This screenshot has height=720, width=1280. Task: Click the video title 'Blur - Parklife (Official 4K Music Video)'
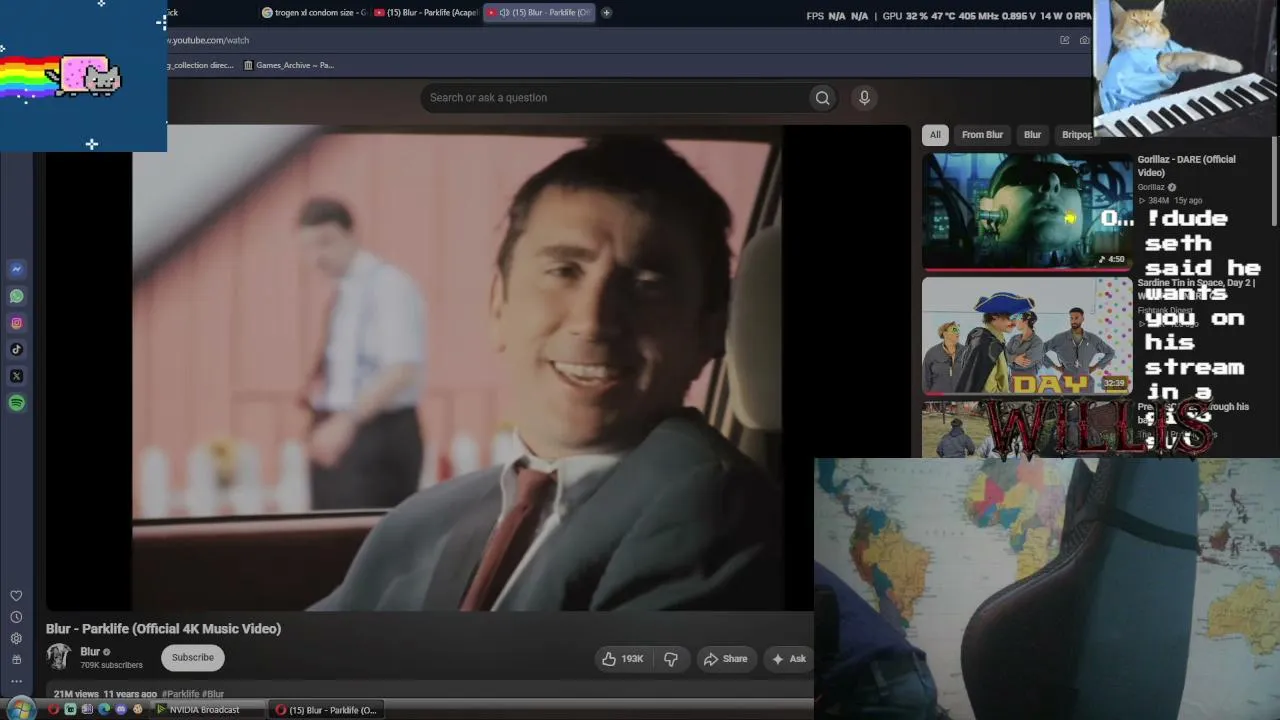(x=164, y=629)
